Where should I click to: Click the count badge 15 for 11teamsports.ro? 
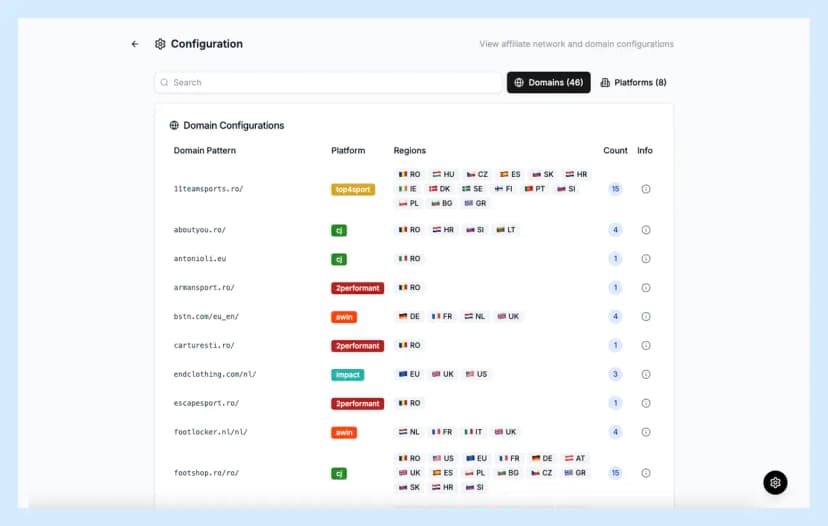click(616, 189)
